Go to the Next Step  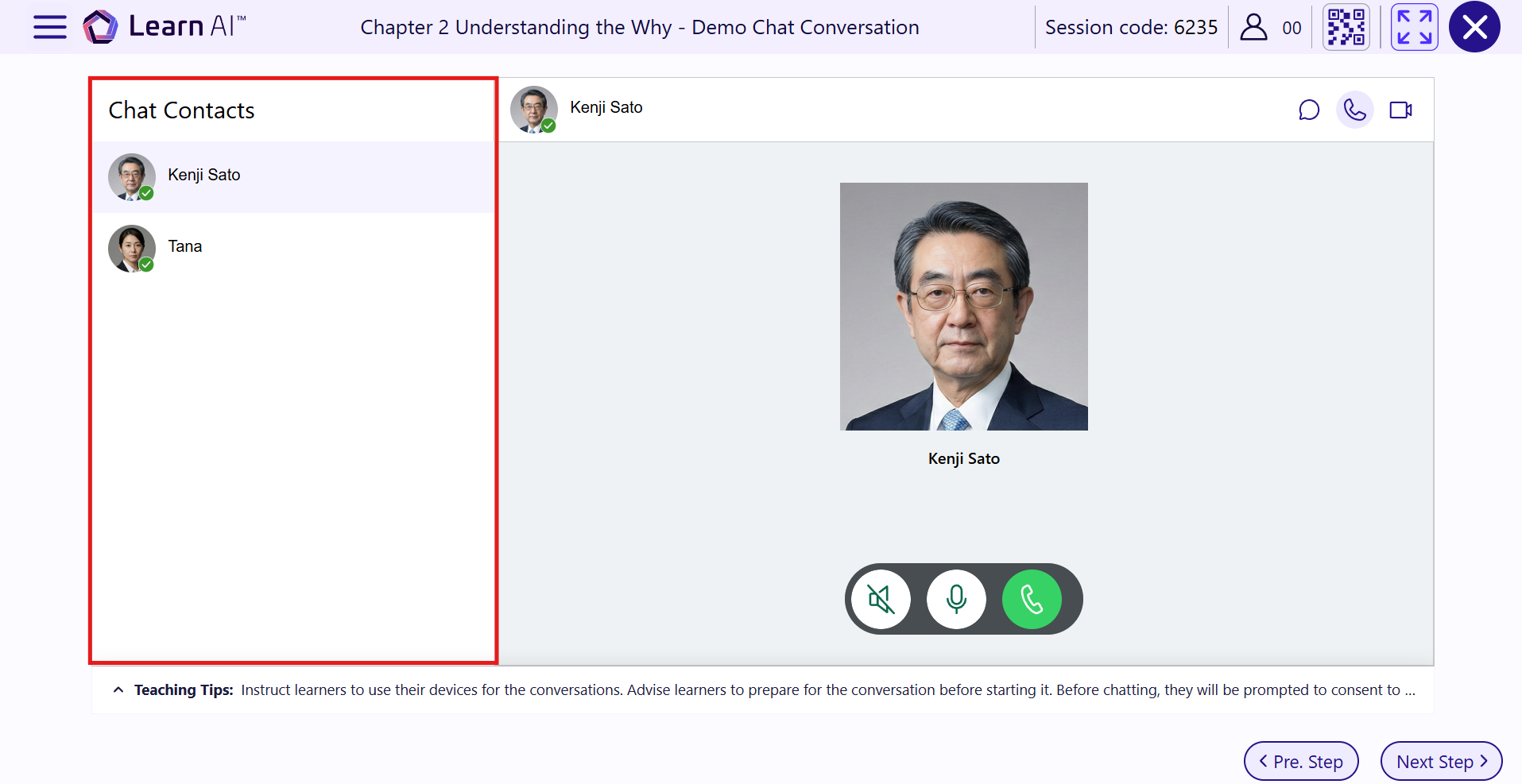1441,761
